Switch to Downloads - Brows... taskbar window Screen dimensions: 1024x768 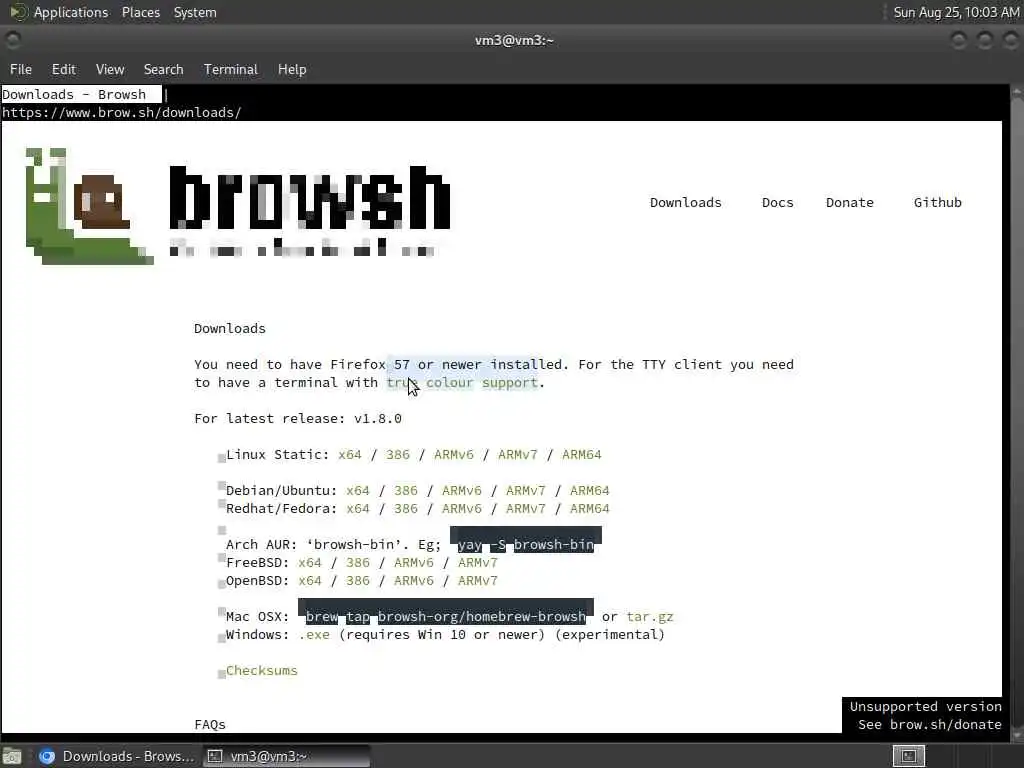116,756
